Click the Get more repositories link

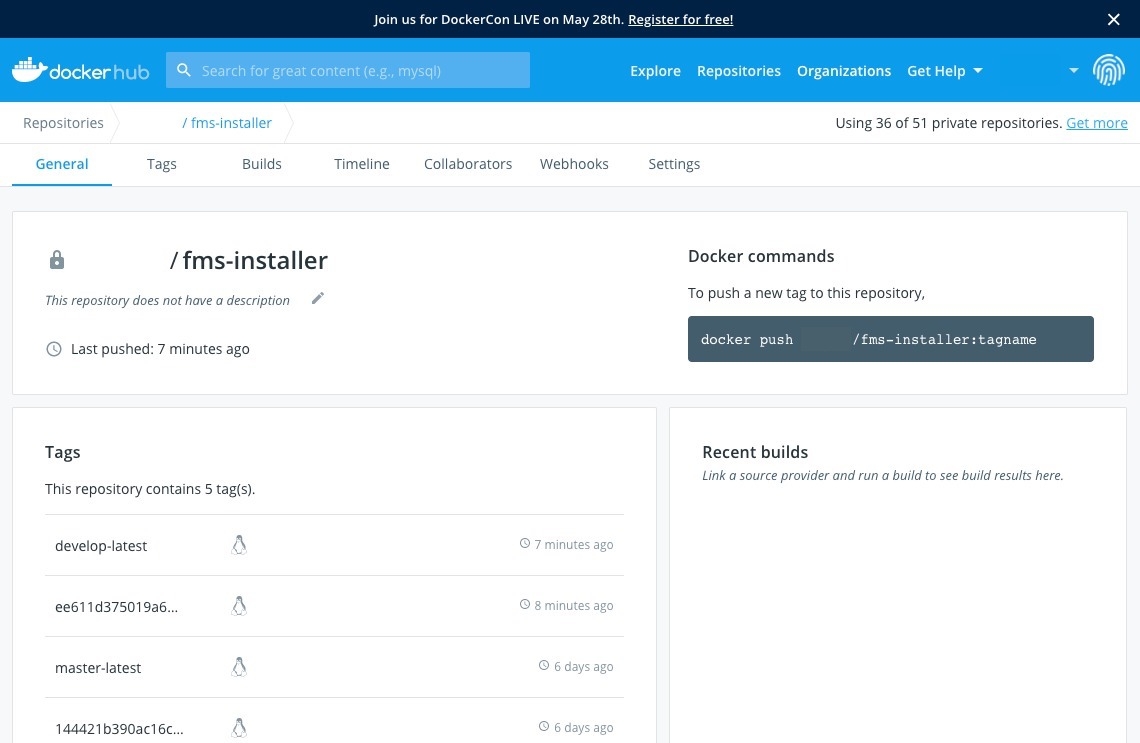1096,123
